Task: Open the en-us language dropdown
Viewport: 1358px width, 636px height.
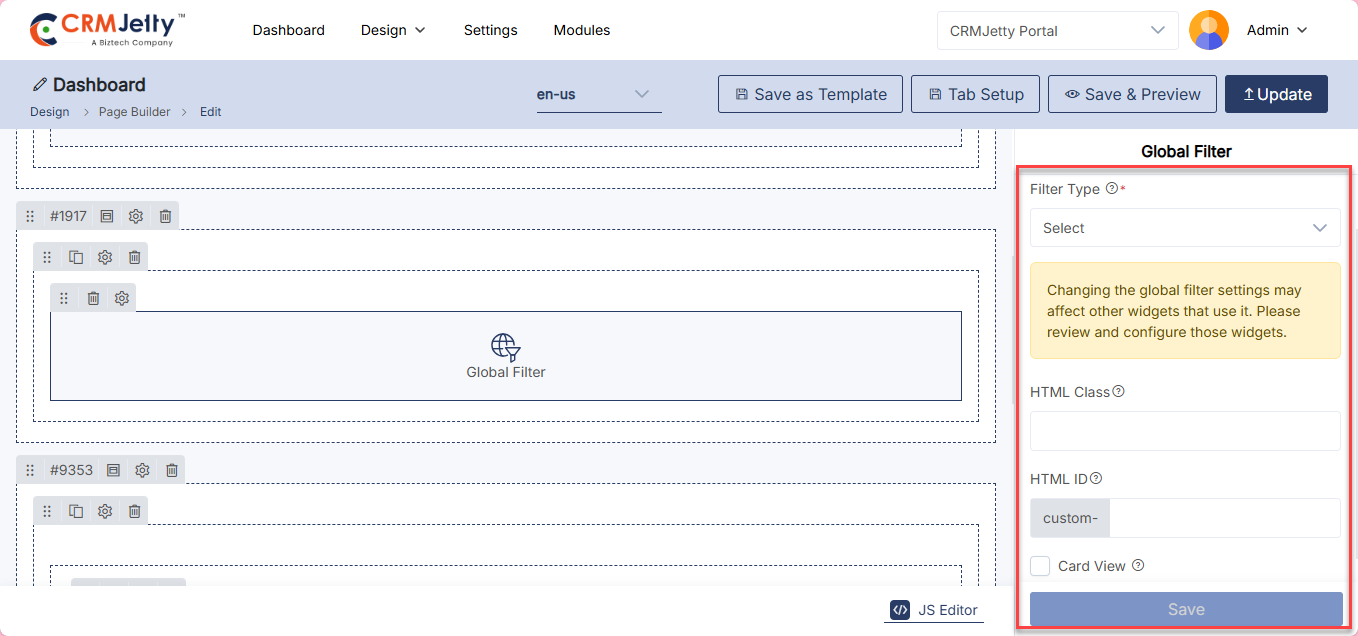Action: [598, 95]
